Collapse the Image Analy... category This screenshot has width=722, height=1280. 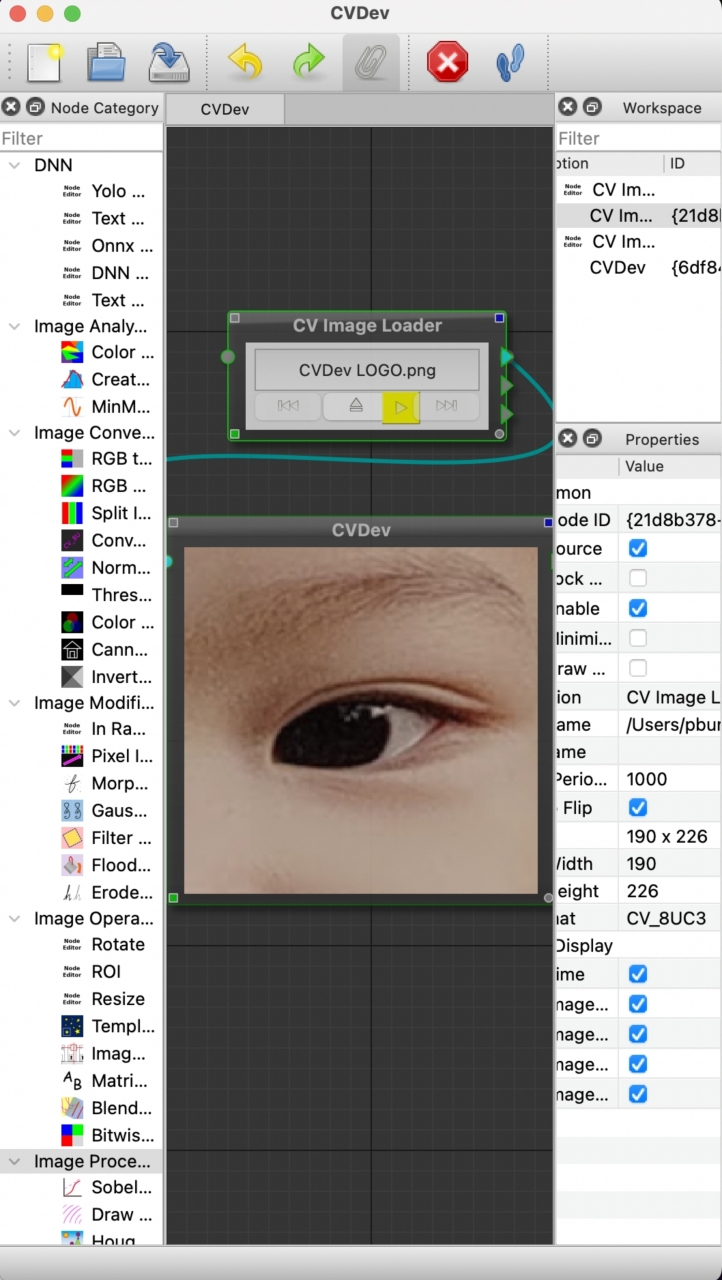(x=15, y=326)
